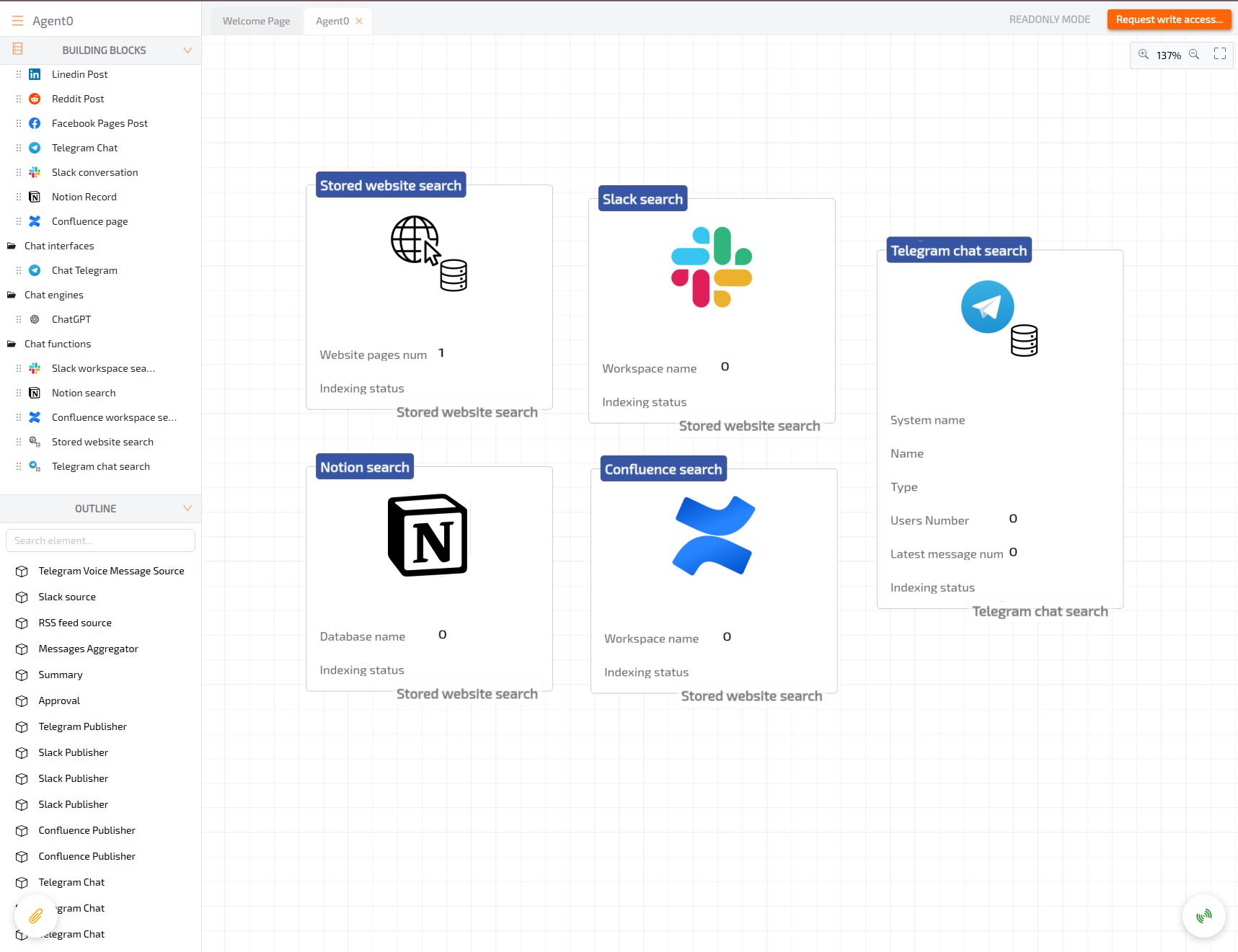Collapse the Outline panel chevron

(x=187, y=509)
